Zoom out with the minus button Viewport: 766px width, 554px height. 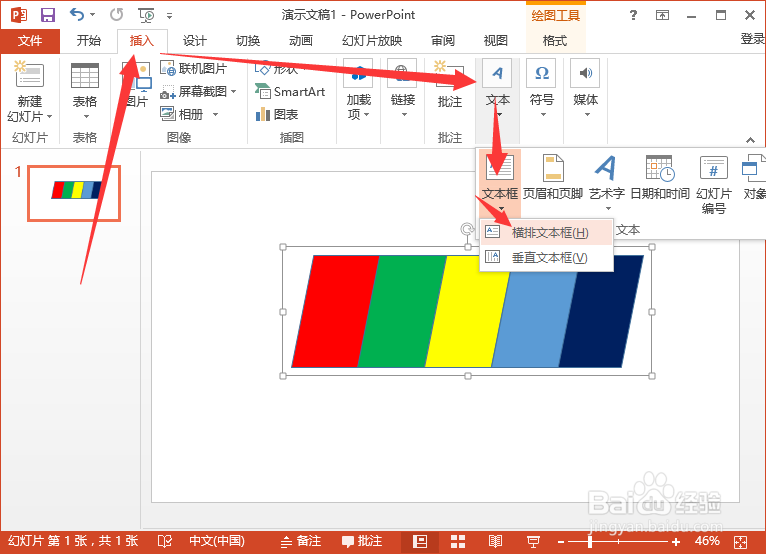(x=561, y=542)
